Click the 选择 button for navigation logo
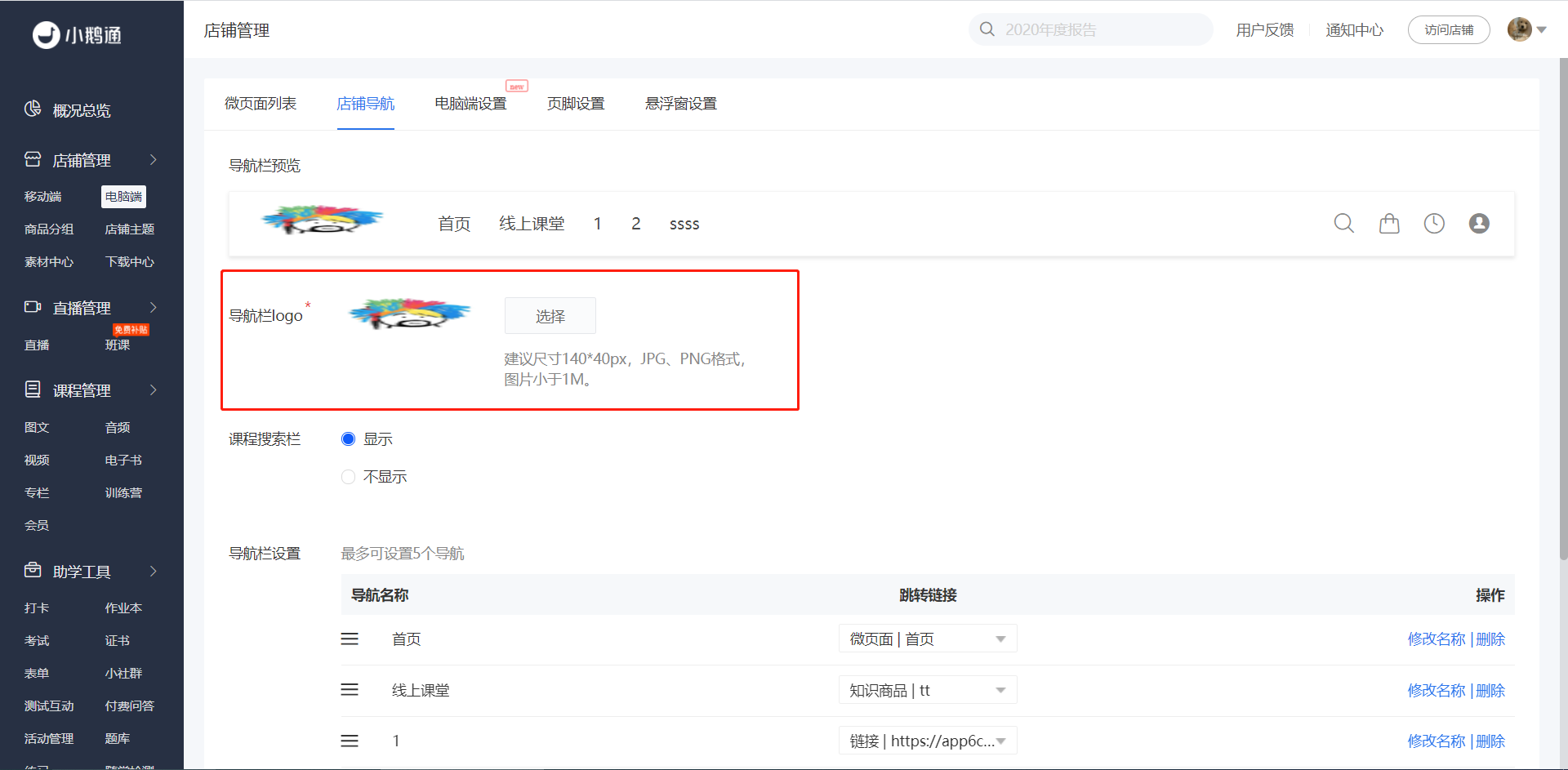Image resolution: width=1568 pixels, height=770 pixels. [x=550, y=316]
